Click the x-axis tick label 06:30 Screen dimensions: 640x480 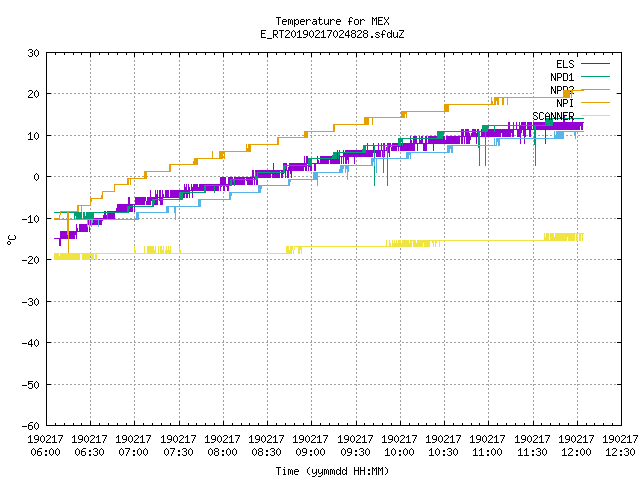89,452
